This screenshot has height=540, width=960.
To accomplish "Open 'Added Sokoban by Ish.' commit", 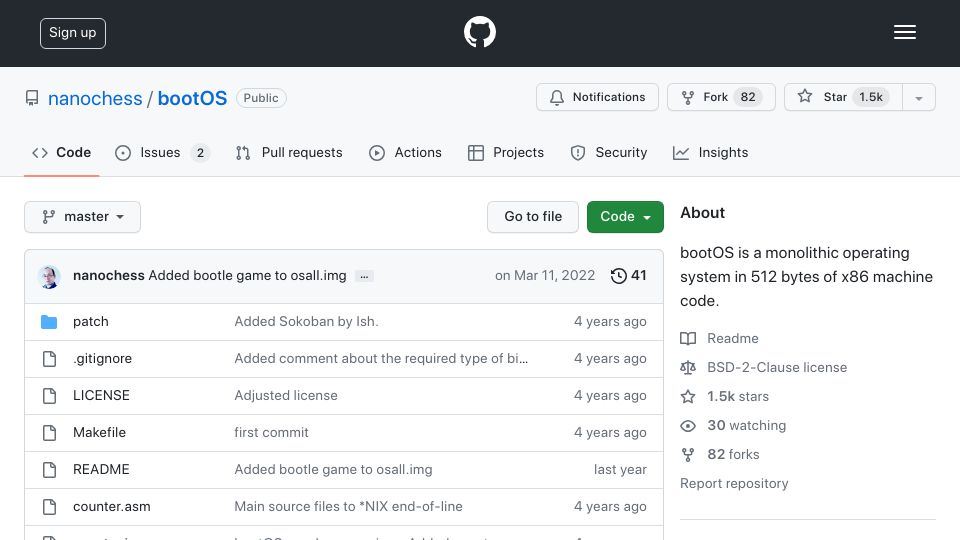I will click(306, 321).
